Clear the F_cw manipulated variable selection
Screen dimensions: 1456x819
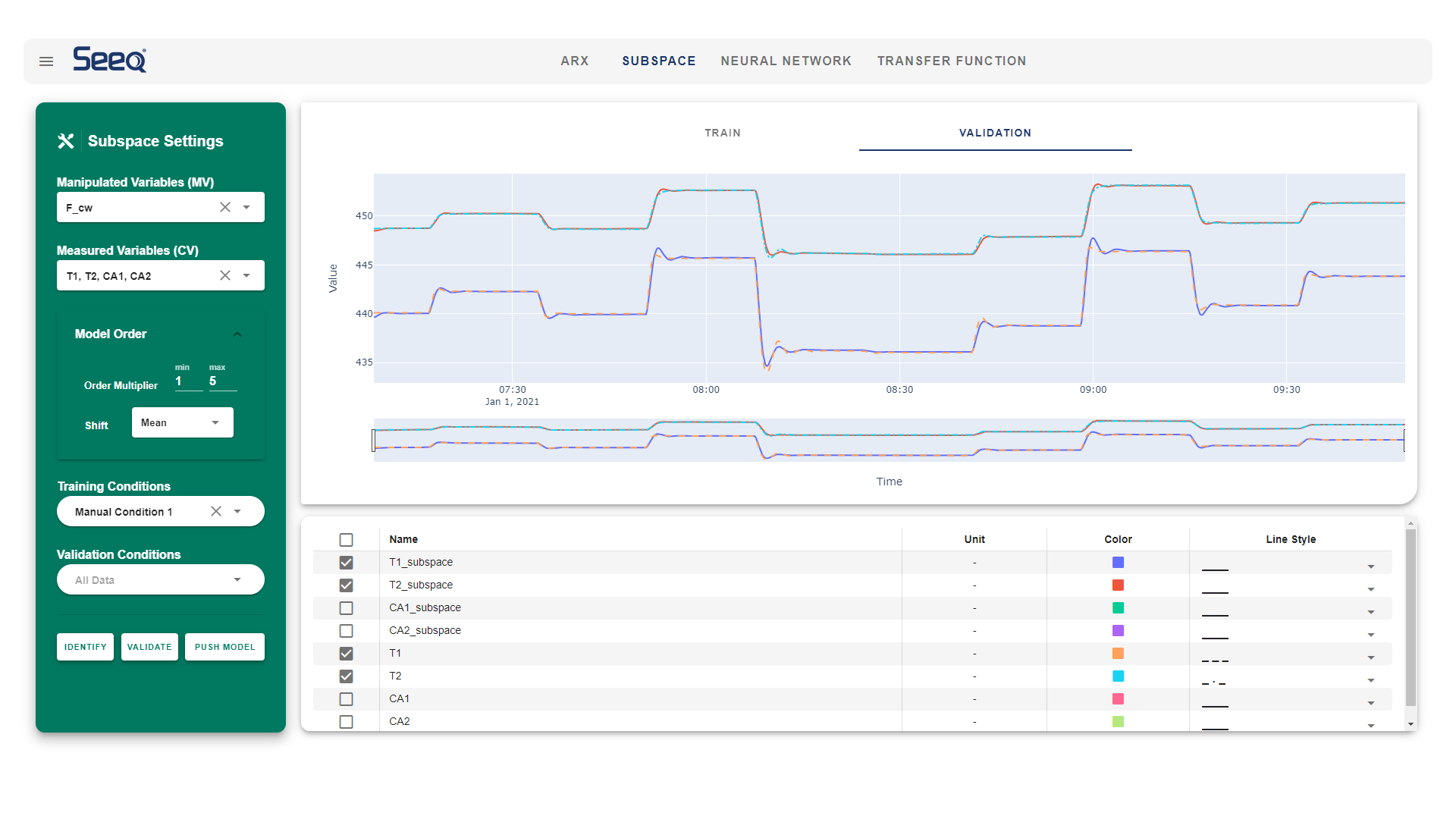pos(225,207)
